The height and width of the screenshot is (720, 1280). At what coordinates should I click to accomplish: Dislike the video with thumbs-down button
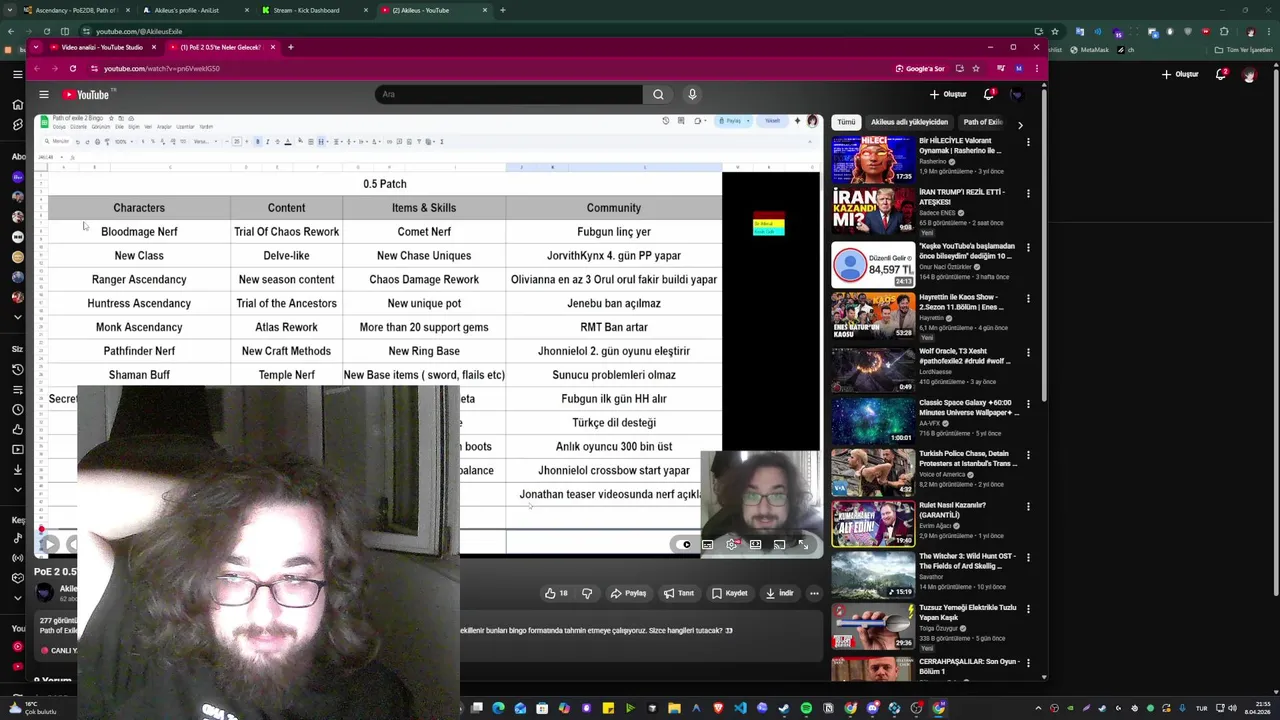tap(587, 593)
